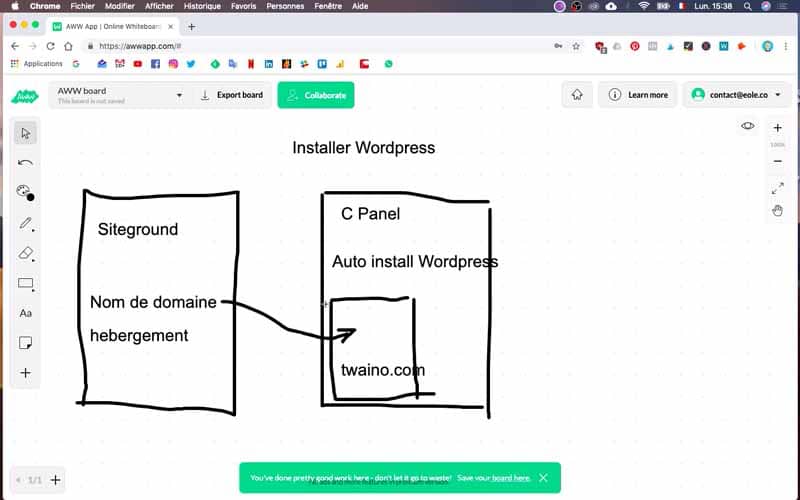Open the Fenêtre menu

[328, 6]
